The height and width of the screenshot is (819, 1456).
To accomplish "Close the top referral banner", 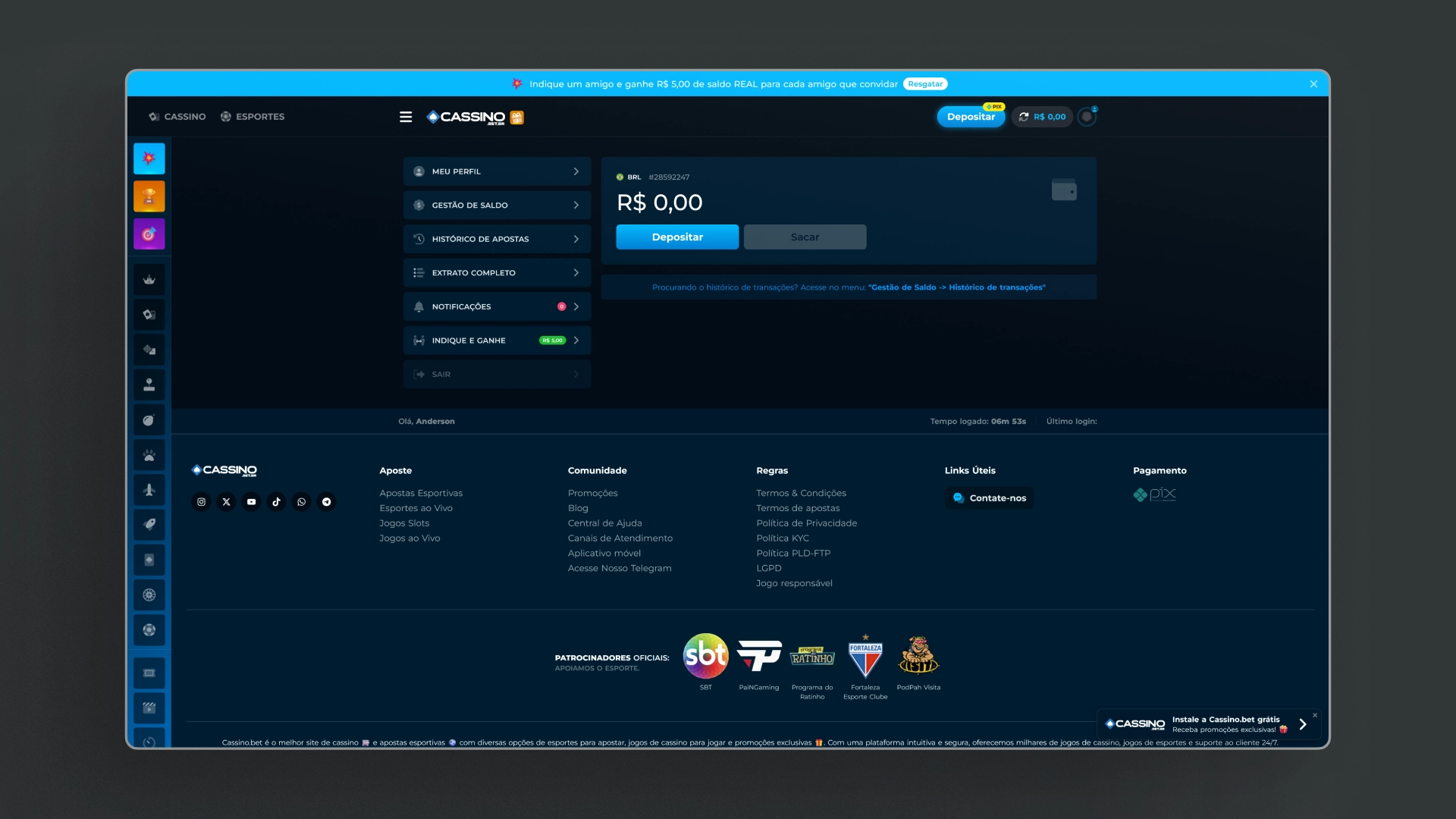I will pyautogui.click(x=1313, y=84).
